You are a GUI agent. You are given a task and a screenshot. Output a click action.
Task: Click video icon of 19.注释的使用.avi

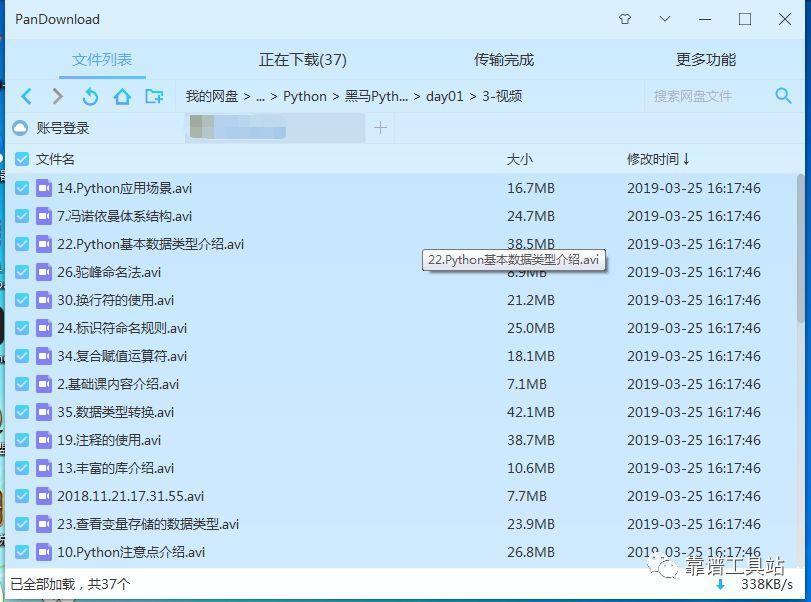click(44, 440)
